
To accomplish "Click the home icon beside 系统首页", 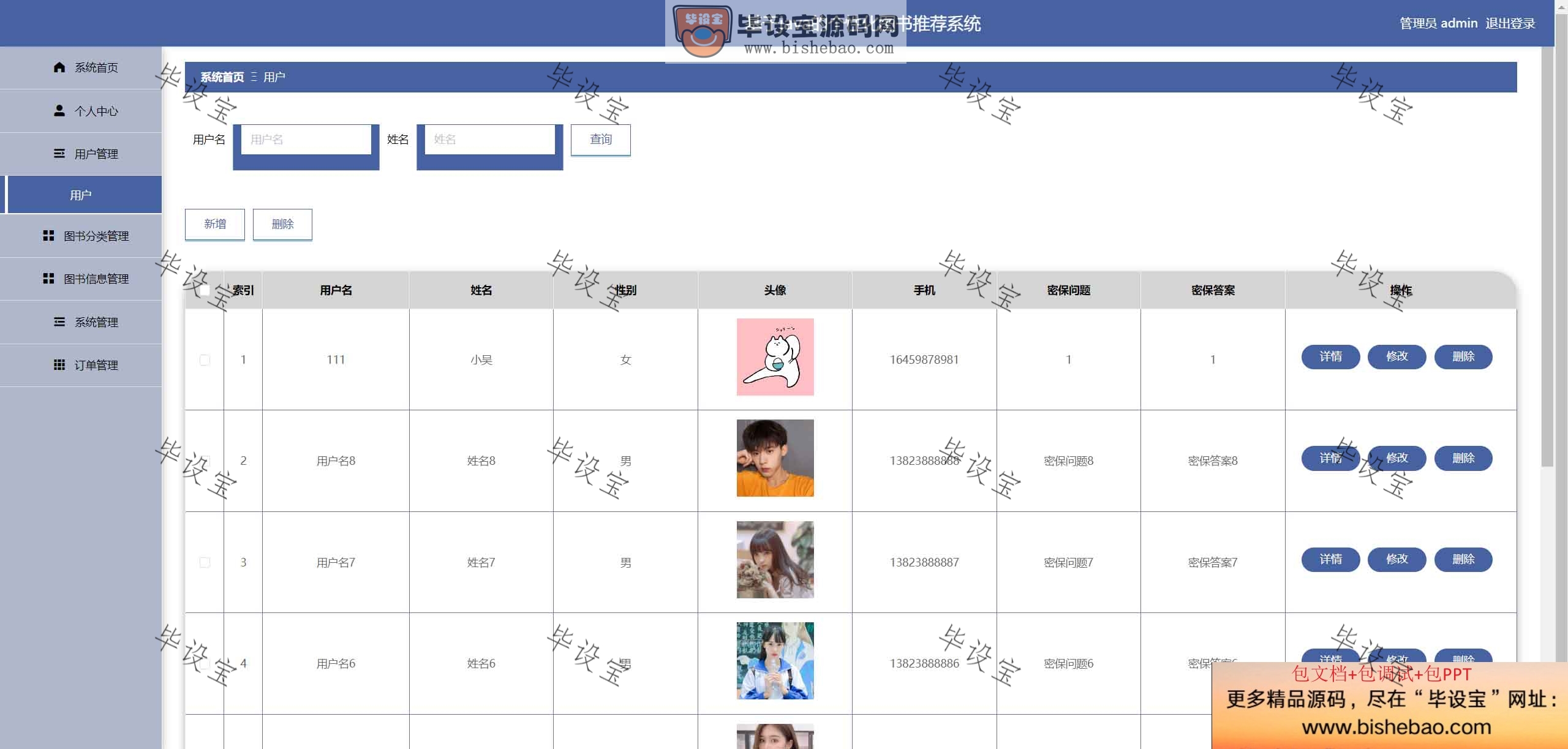I will click(59, 67).
